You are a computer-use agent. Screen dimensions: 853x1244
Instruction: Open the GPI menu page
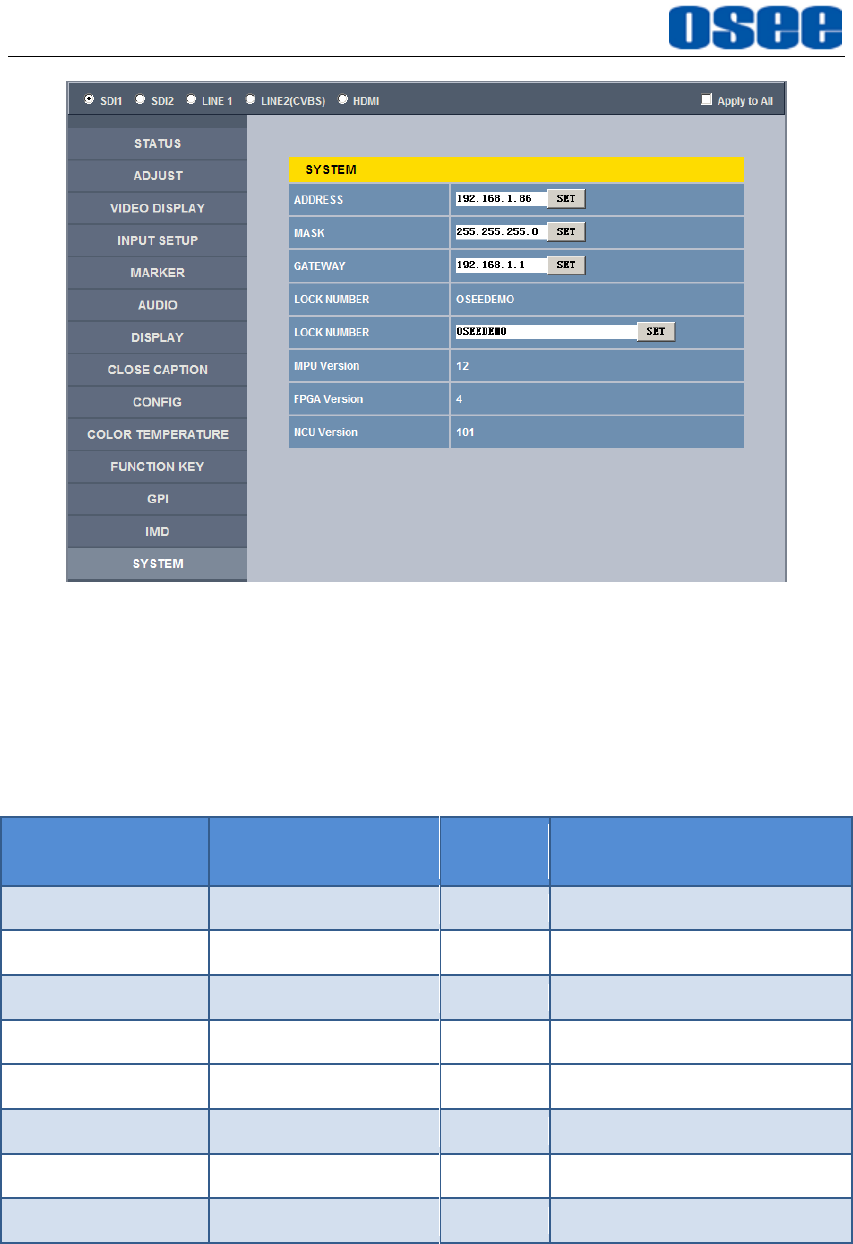(x=157, y=499)
